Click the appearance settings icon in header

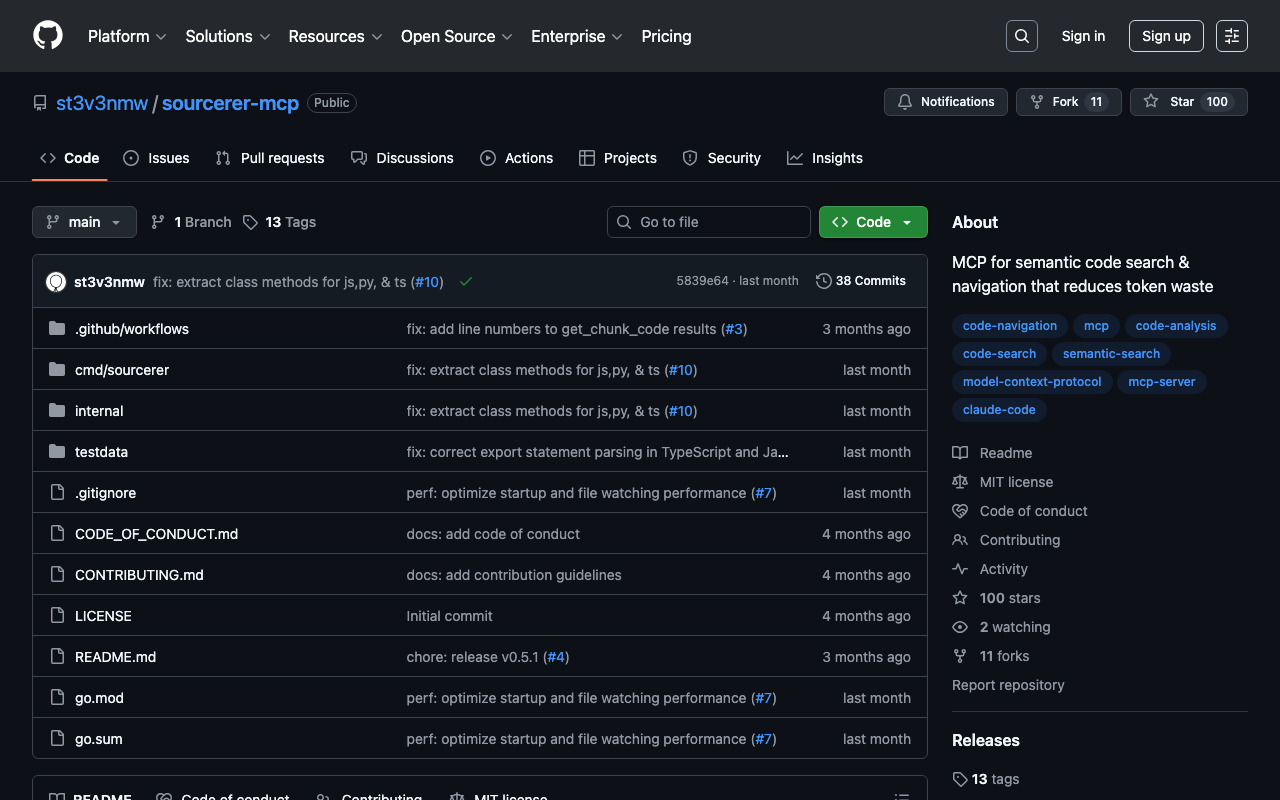pyautogui.click(x=1231, y=36)
